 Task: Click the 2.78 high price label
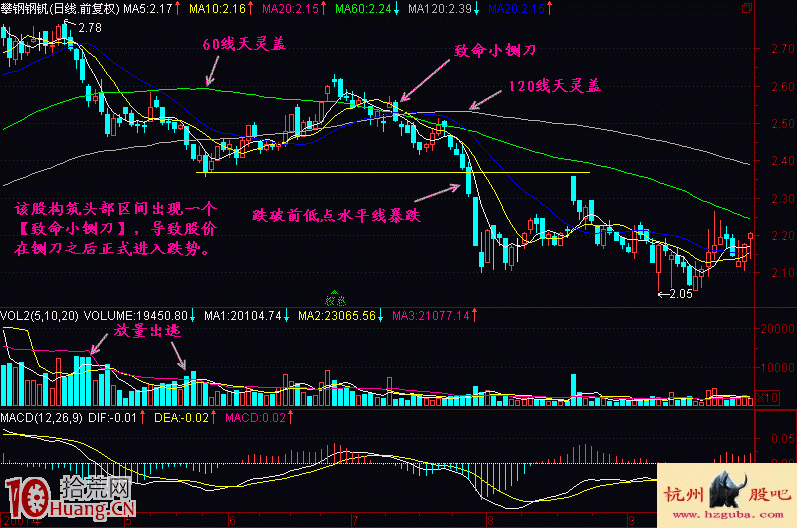(x=90, y=28)
